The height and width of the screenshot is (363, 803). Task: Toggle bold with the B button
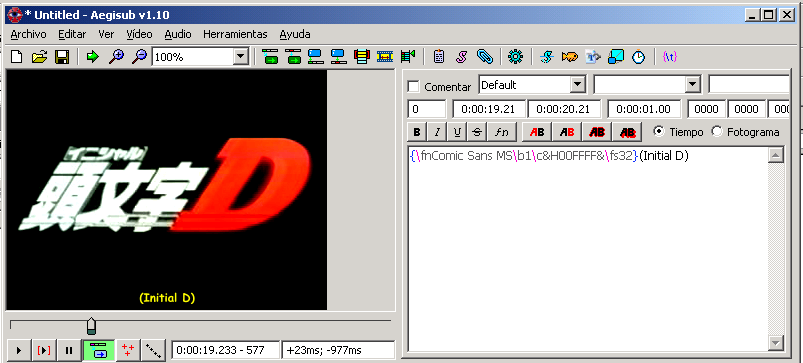click(417, 132)
